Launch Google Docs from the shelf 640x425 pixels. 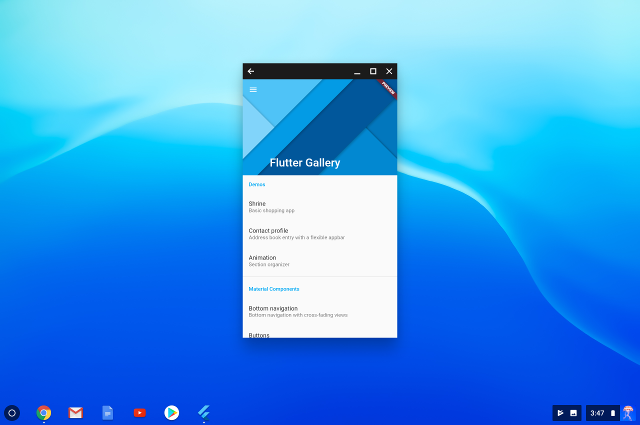click(107, 413)
